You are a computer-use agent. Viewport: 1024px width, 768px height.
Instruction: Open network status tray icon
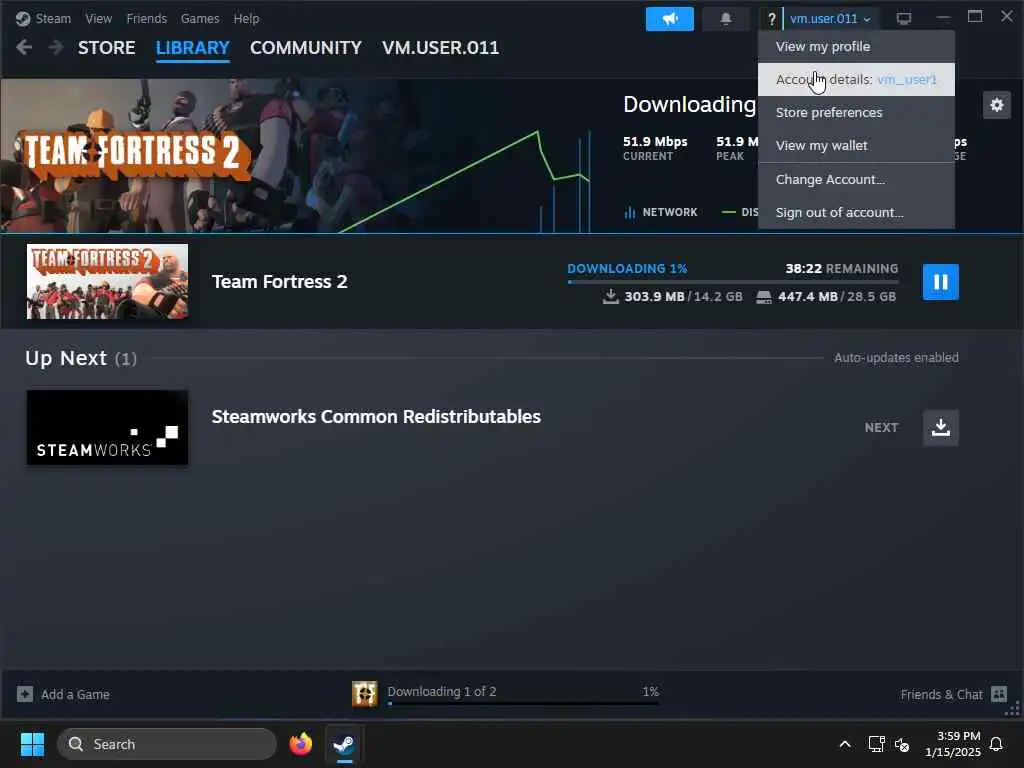[876, 744]
